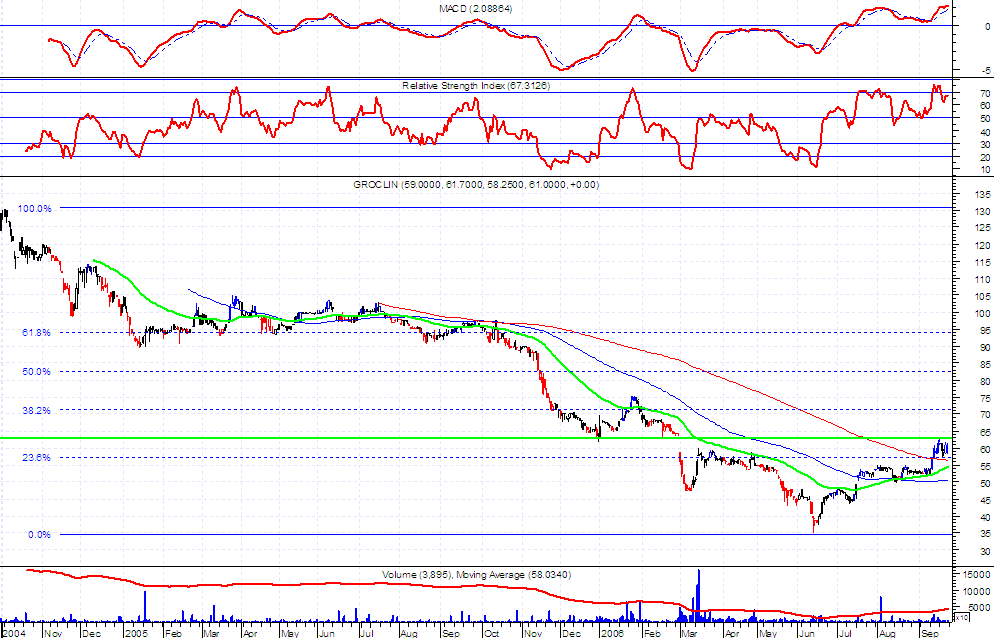This screenshot has width=994, height=638.
Task: Click the Relative Strength Index (67.3126) title
Action: coord(475,85)
